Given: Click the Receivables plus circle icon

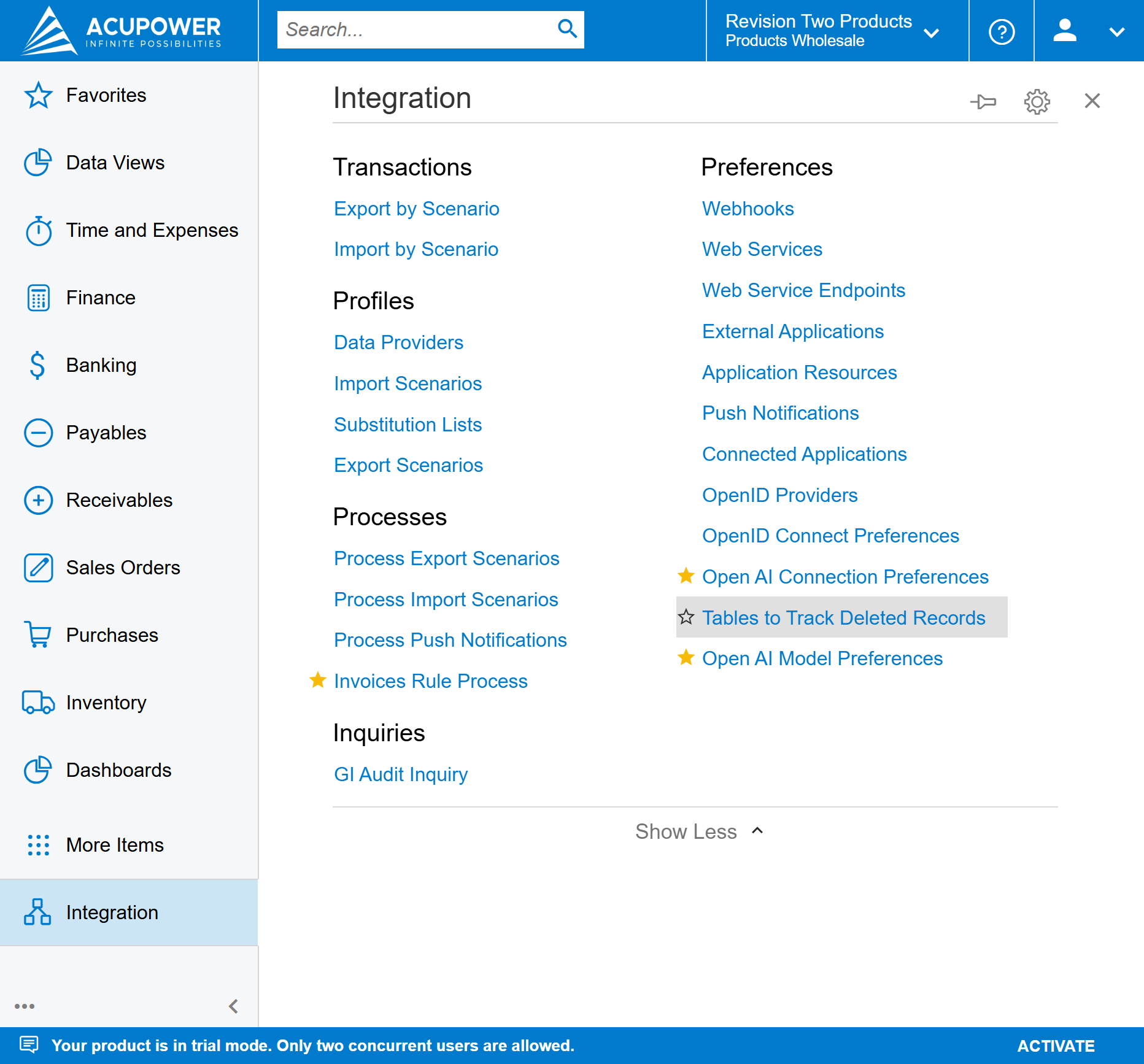Looking at the screenshot, I should click(39, 500).
